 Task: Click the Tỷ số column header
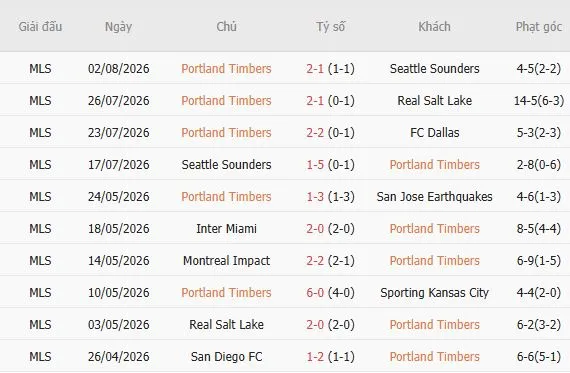(x=330, y=27)
